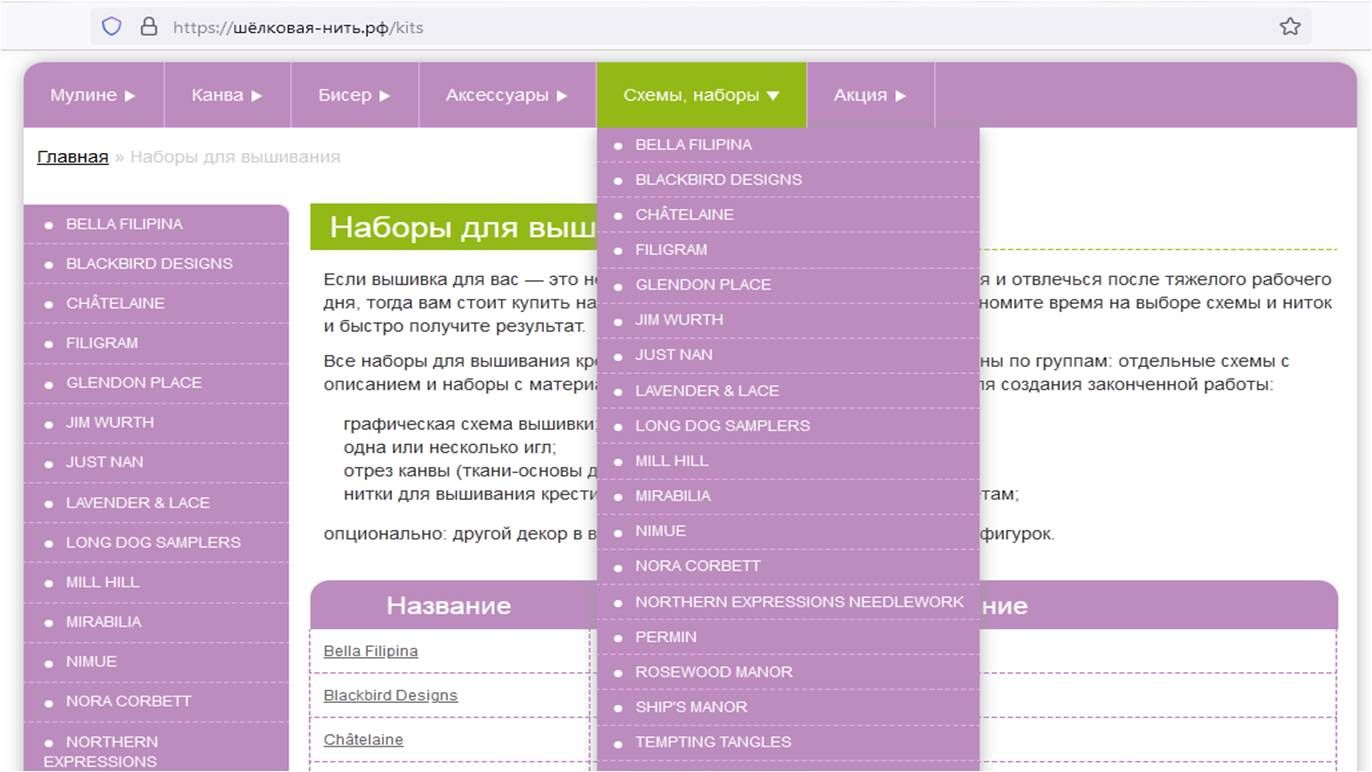Bookmark this page with the star icon
The height and width of the screenshot is (772, 1372).
[x=1290, y=27]
